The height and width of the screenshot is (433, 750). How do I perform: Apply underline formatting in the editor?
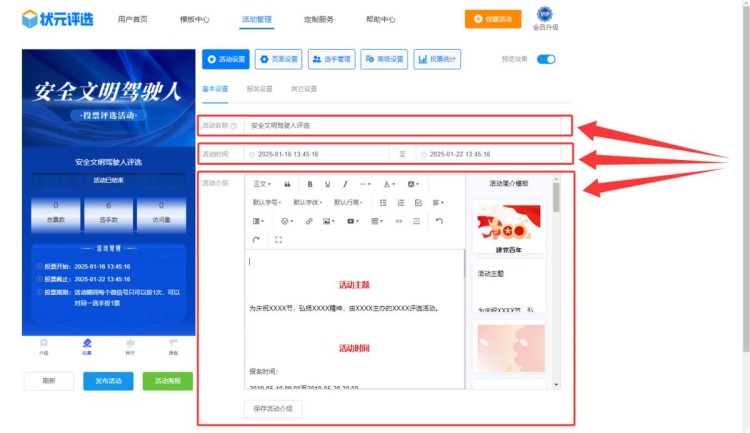tap(328, 184)
